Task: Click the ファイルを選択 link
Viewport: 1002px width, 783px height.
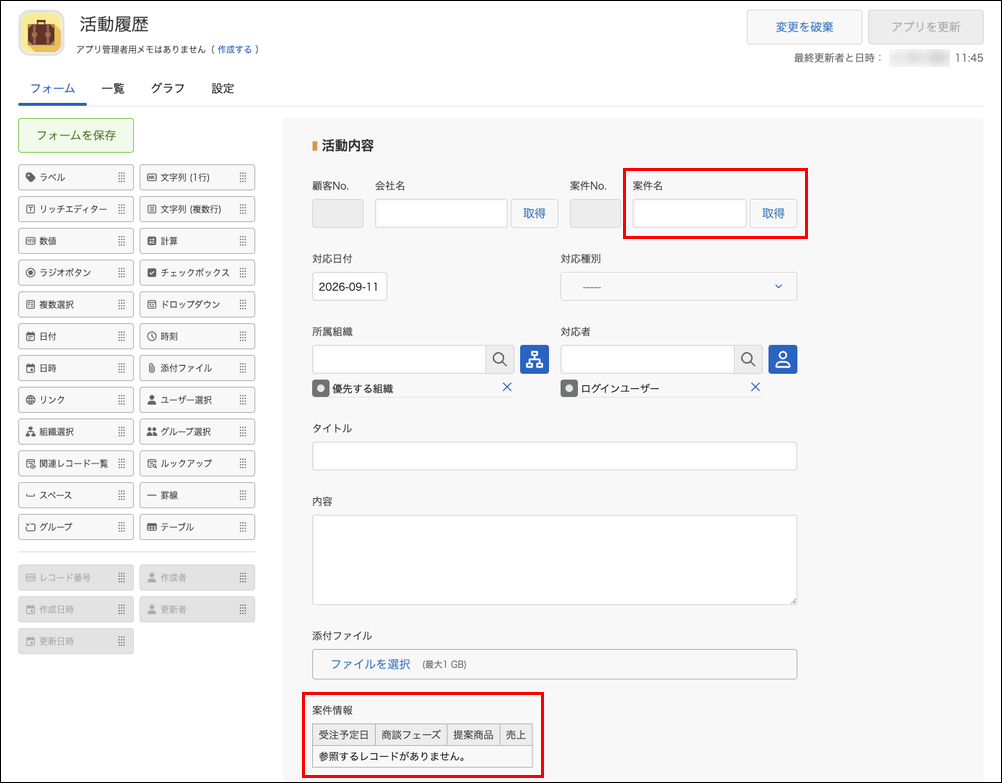Action: (x=370, y=664)
